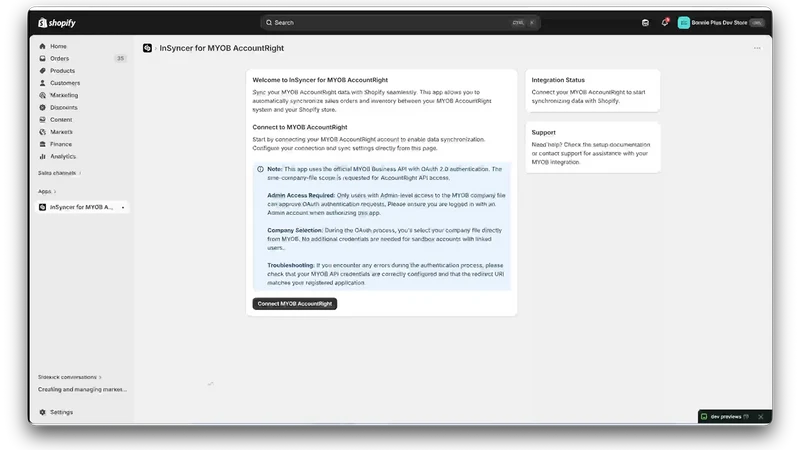Click the store avatar icon
The width and height of the screenshot is (800, 450).
tap(684, 22)
